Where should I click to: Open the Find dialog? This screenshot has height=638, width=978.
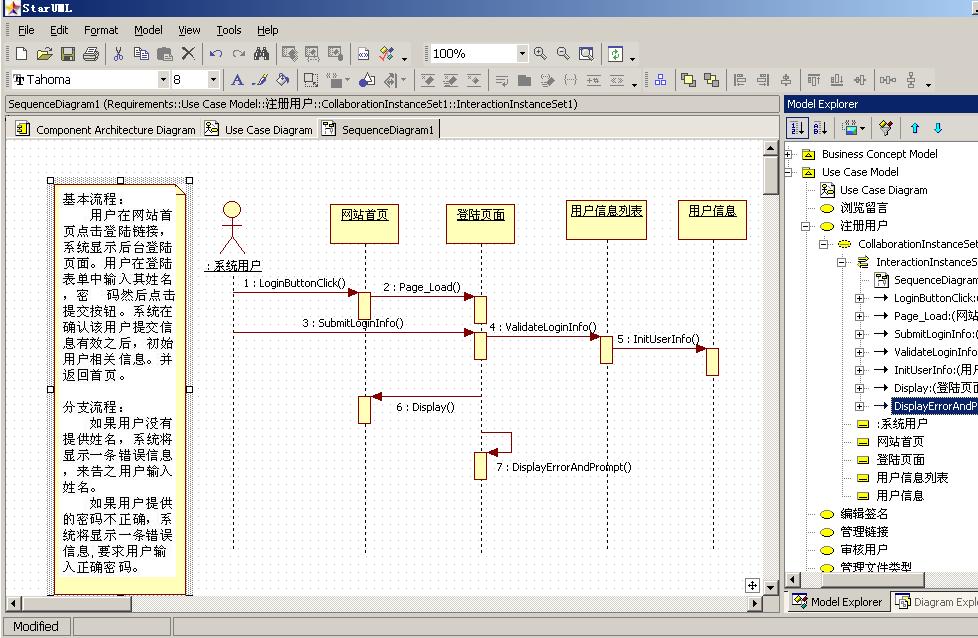(262, 53)
